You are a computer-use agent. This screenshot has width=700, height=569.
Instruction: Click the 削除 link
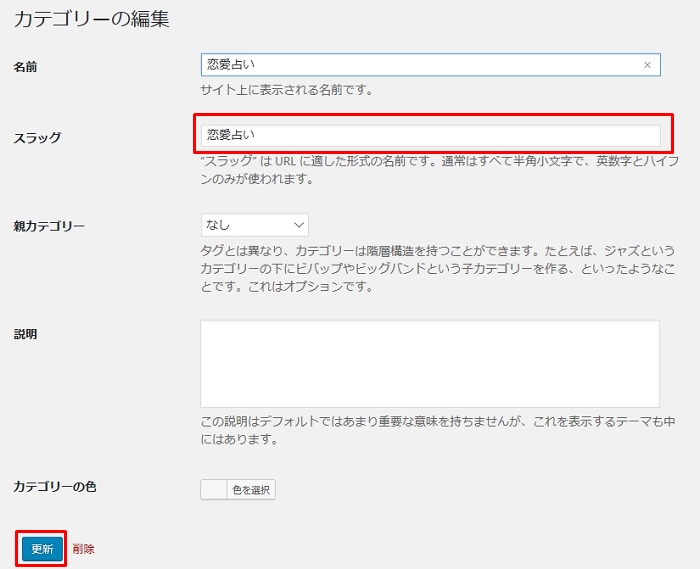[83, 549]
